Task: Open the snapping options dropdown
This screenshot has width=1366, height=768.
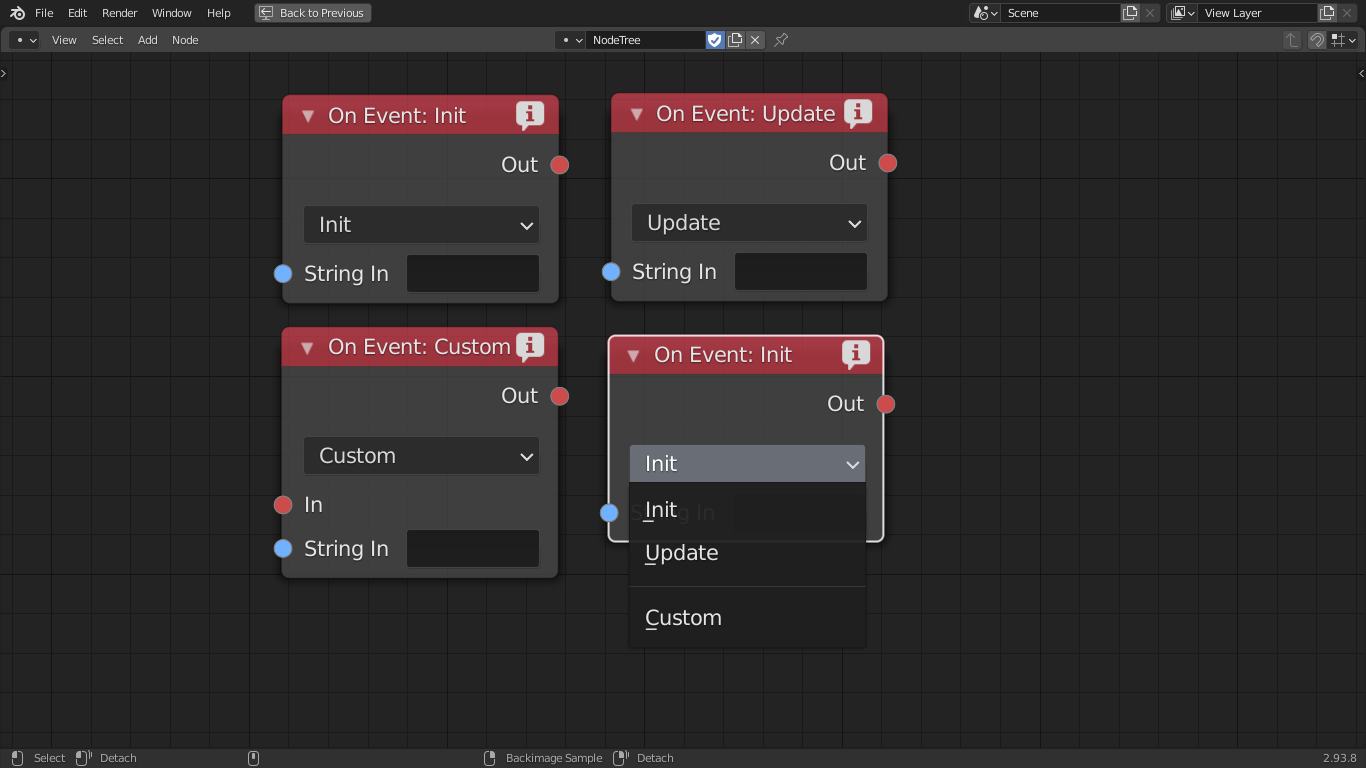Action: pyautogui.click(x=1344, y=40)
